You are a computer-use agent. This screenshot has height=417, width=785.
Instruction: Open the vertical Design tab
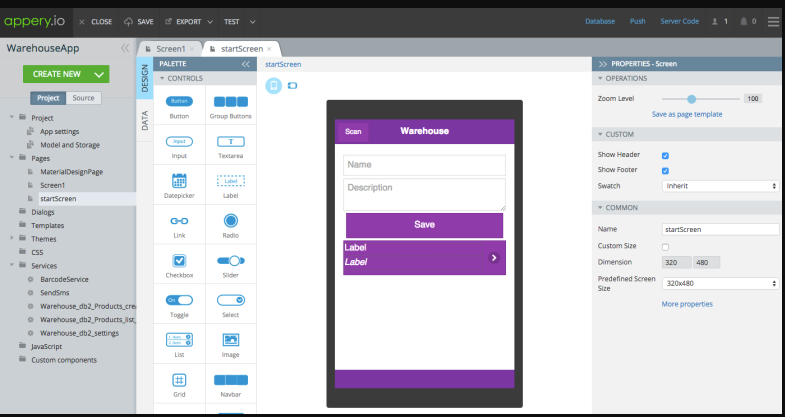145,78
